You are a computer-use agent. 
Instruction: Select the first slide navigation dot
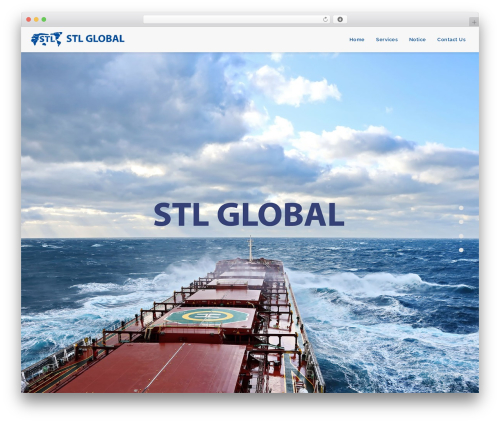tap(461, 208)
